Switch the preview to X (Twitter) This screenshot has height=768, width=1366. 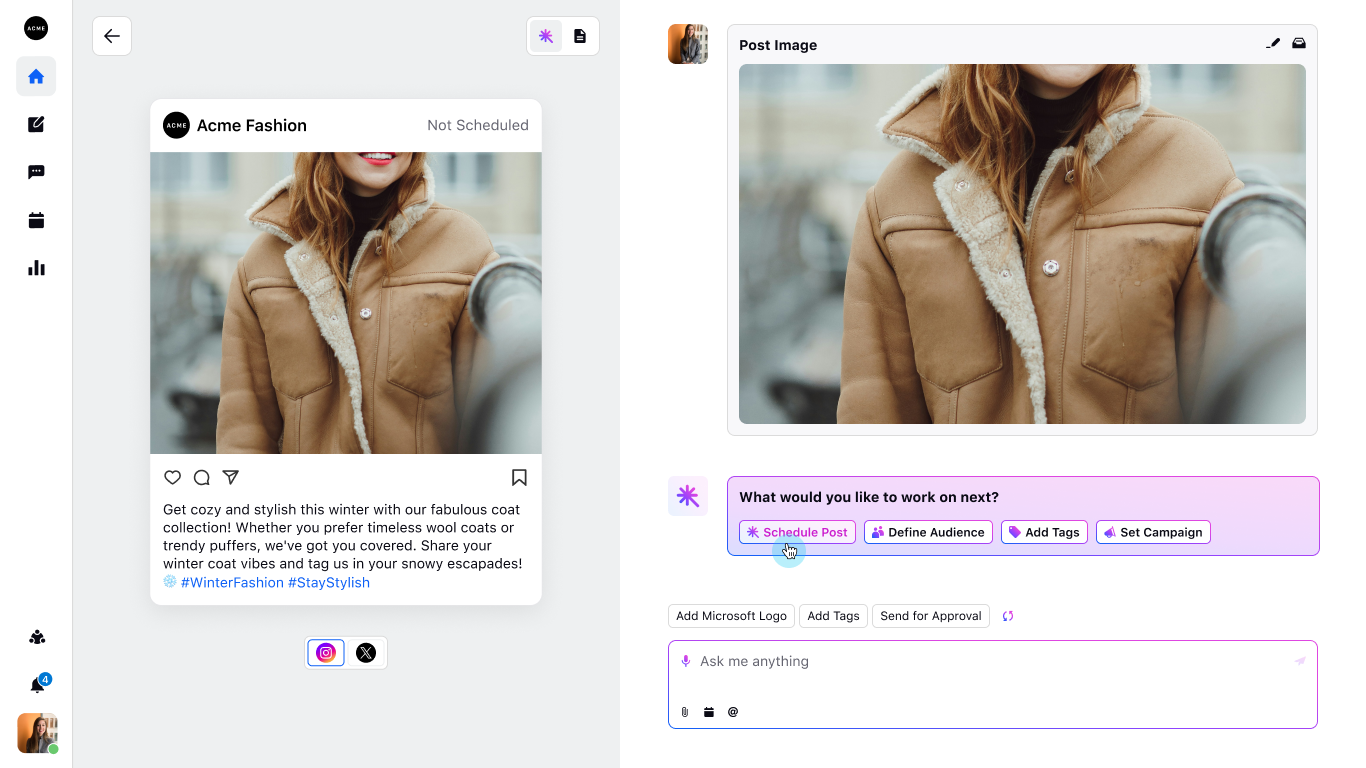click(366, 653)
